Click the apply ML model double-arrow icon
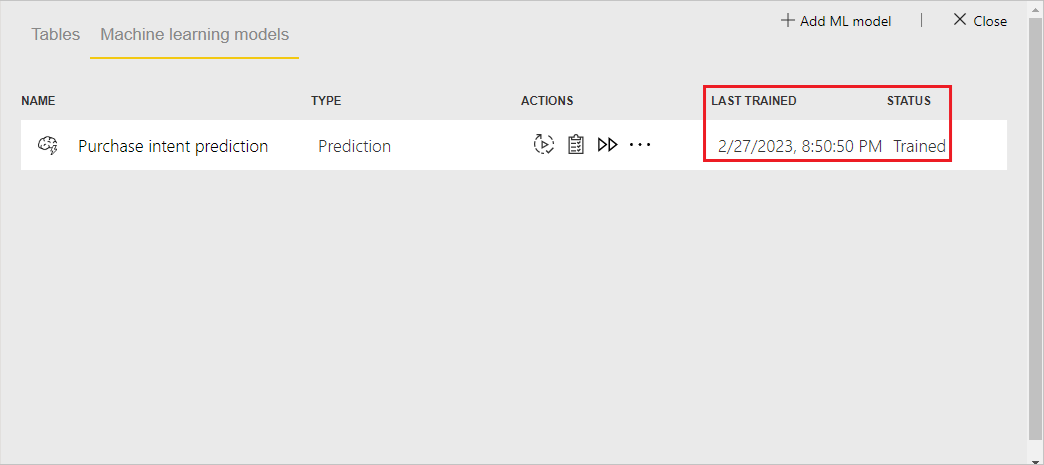Viewport: 1044px width, 465px height. point(607,145)
